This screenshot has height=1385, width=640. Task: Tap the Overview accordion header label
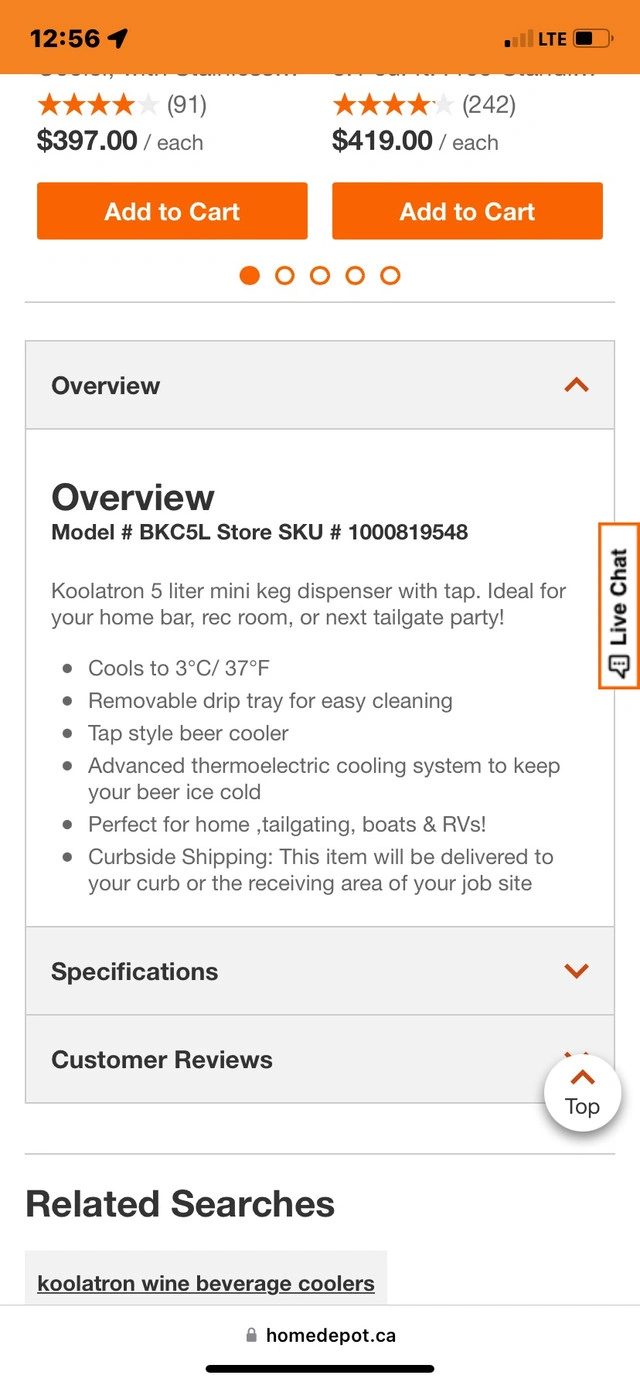pyautogui.click(x=106, y=386)
